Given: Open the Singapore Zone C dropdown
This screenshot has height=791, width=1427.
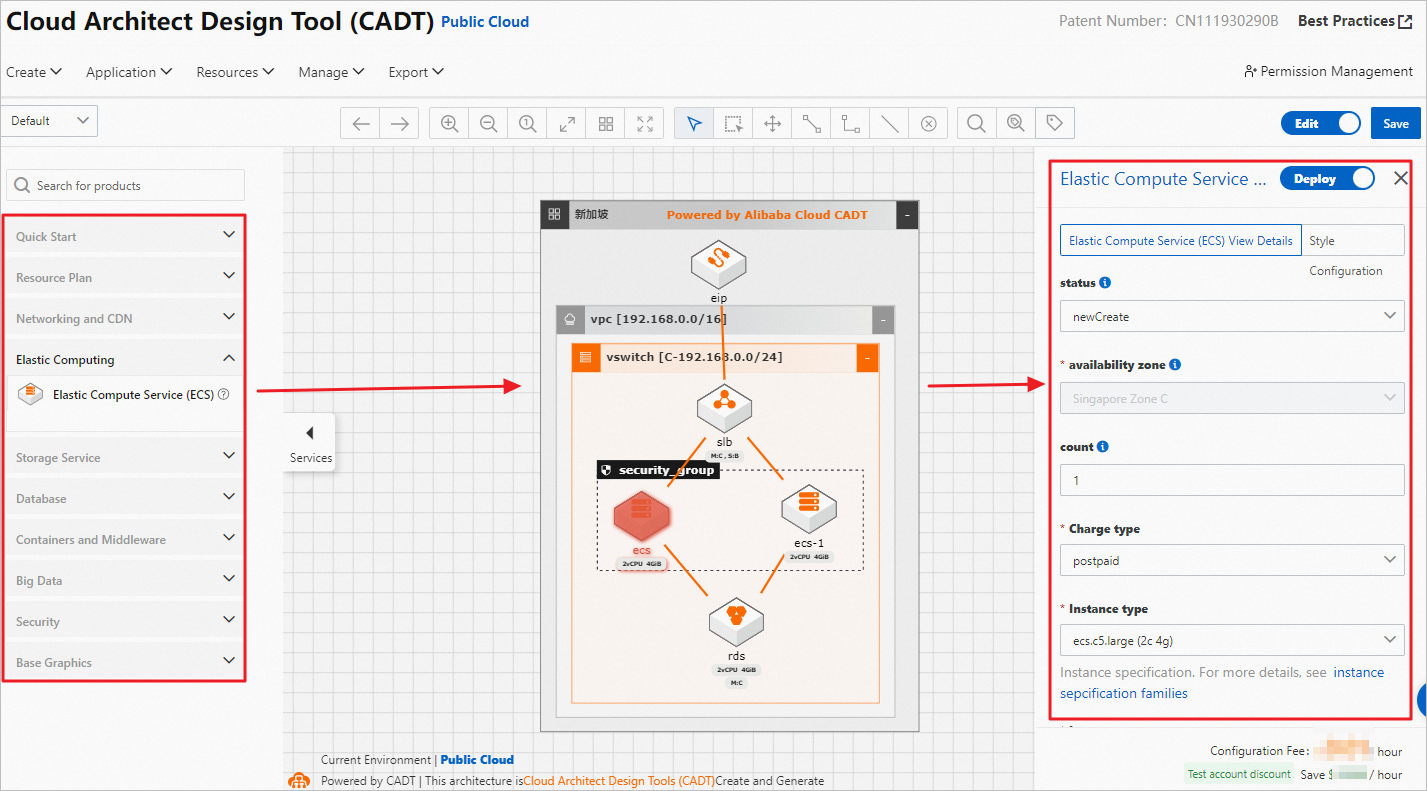Looking at the screenshot, I should 1232,398.
